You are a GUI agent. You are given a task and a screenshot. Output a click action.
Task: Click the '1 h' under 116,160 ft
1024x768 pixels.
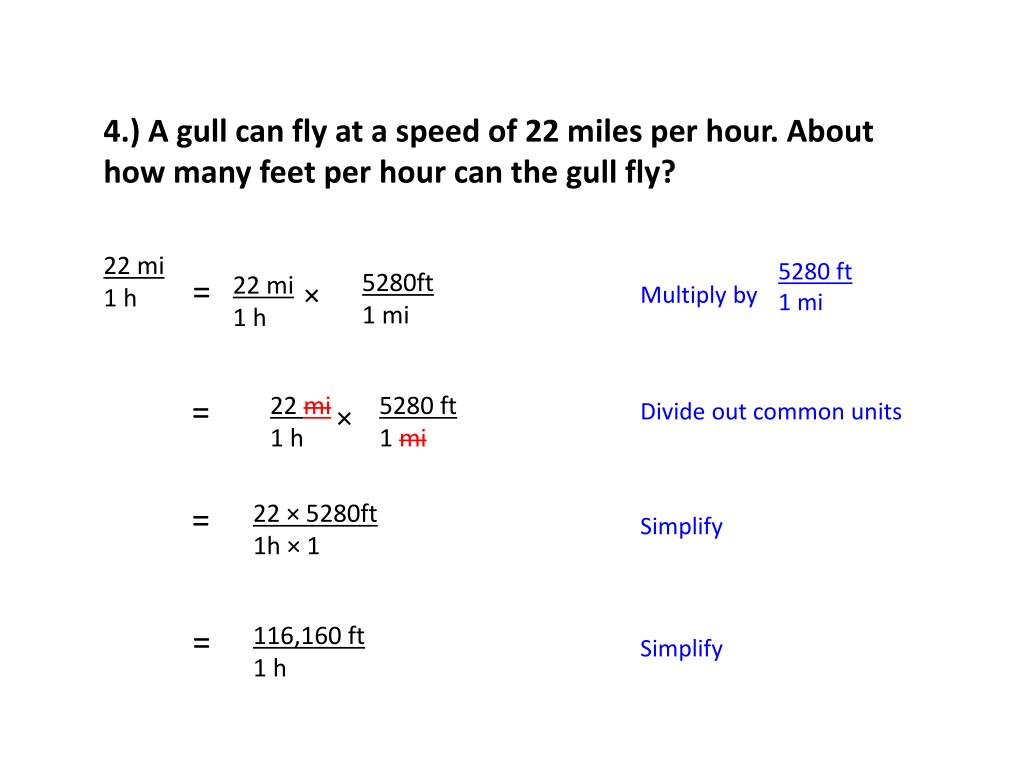(269, 668)
